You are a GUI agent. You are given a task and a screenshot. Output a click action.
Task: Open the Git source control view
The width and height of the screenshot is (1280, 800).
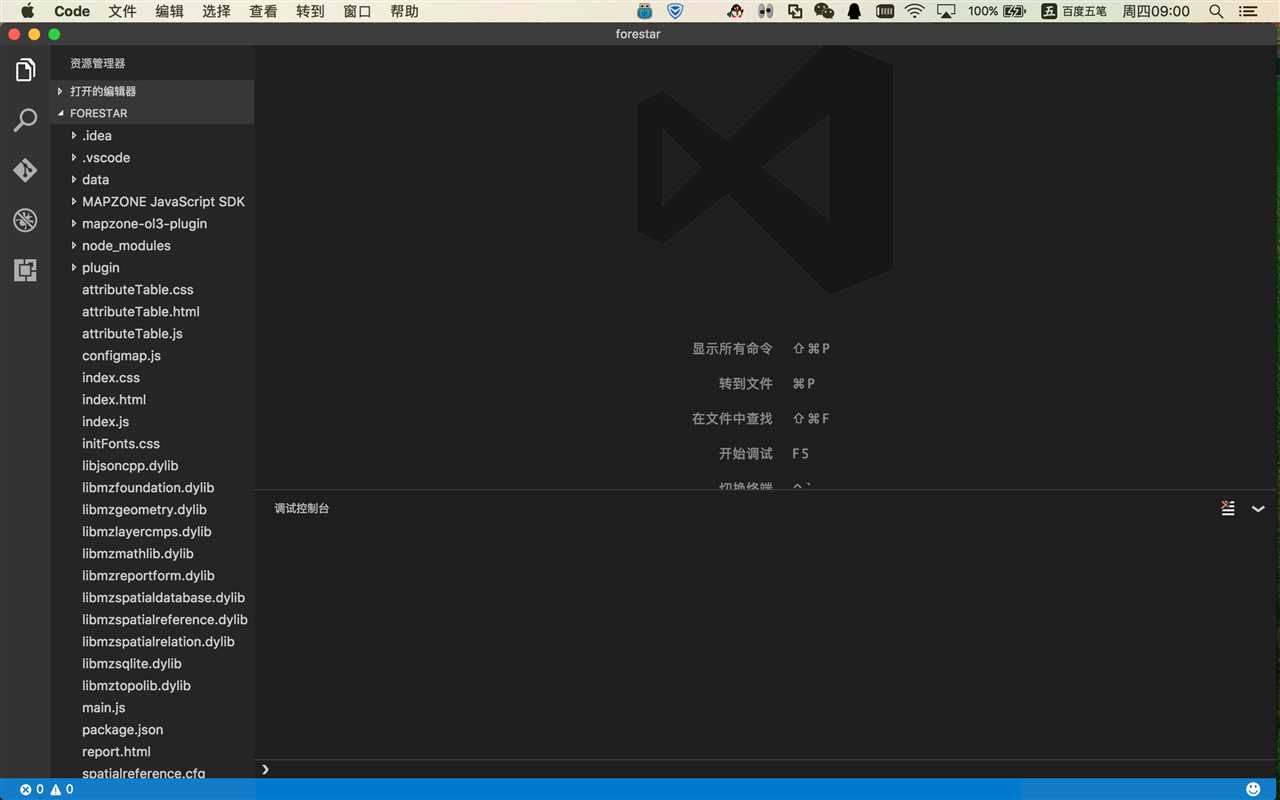click(25, 170)
